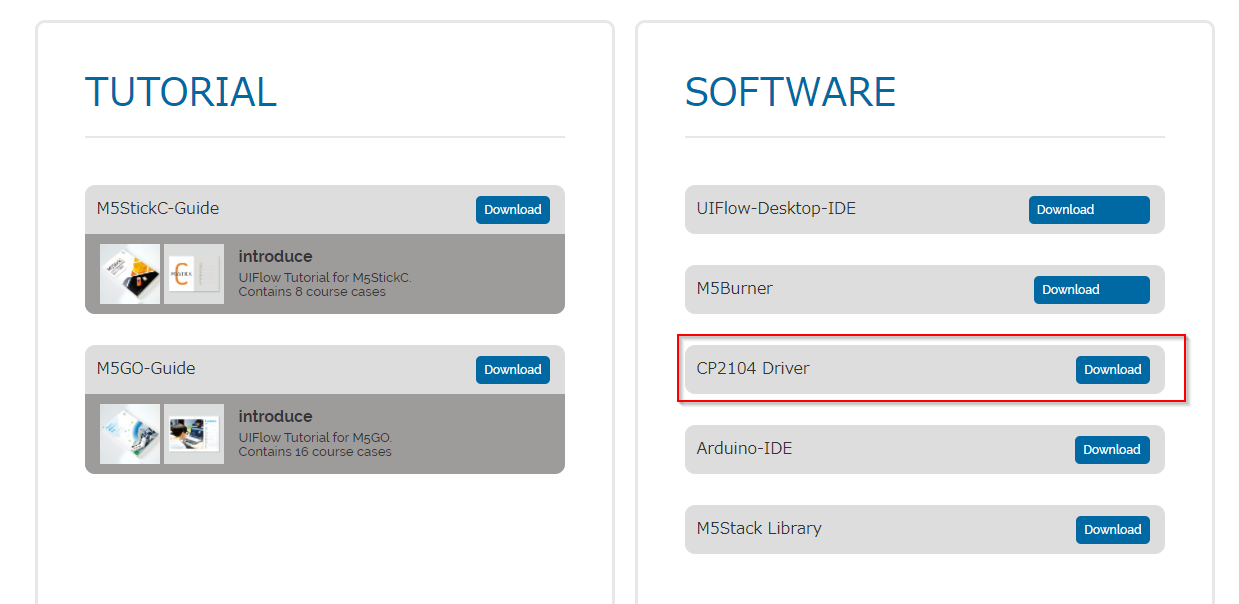The width and height of the screenshot is (1239, 604).
Task: Download the M5GO-Guide tutorial
Action: tap(513, 370)
